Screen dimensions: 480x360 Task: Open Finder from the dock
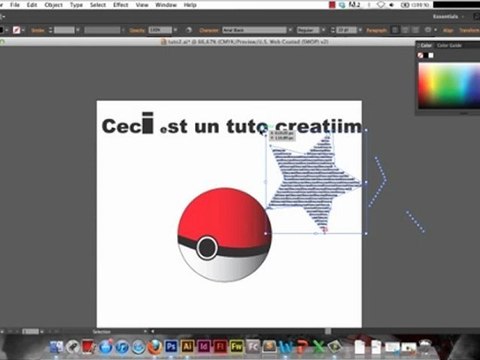click(57, 347)
